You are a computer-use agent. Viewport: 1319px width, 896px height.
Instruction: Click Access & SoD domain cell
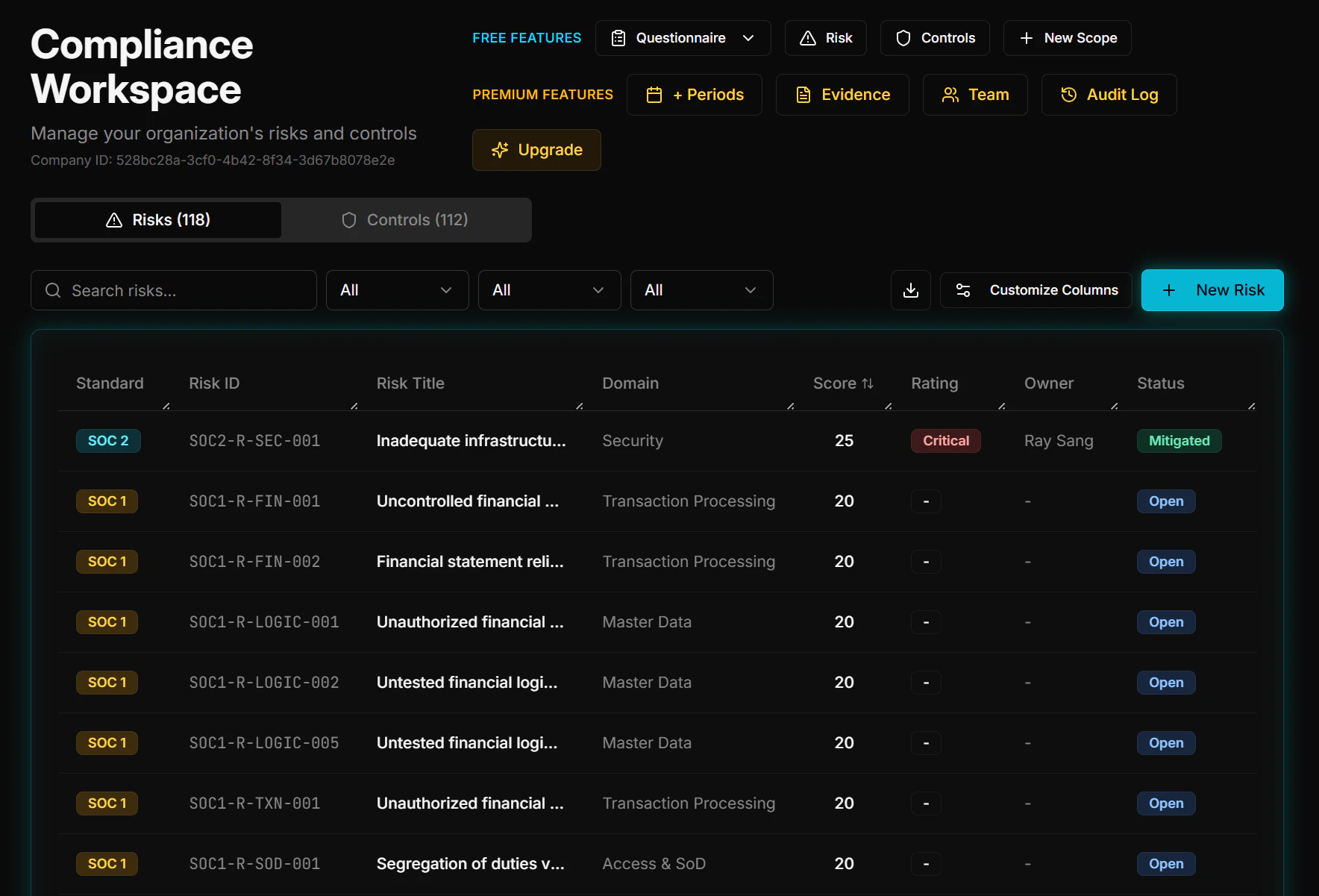[x=654, y=864]
